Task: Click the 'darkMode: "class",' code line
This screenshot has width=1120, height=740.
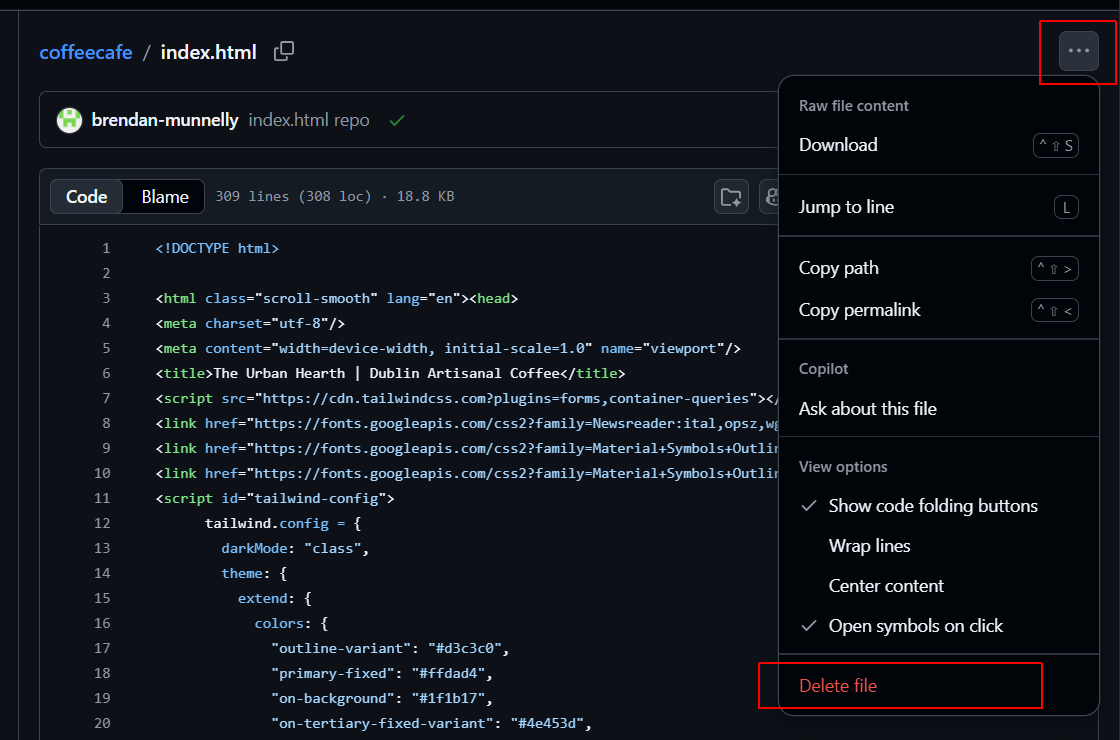Action: click(295, 549)
